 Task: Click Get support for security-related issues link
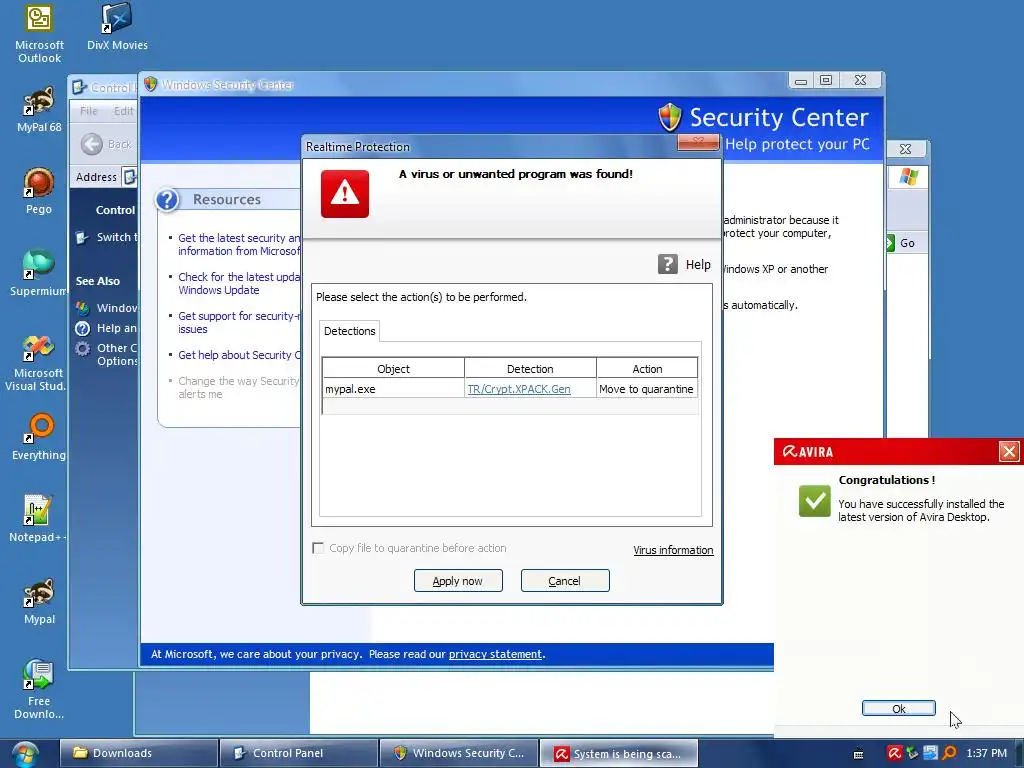pyautogui.click(x=238, y=323)
